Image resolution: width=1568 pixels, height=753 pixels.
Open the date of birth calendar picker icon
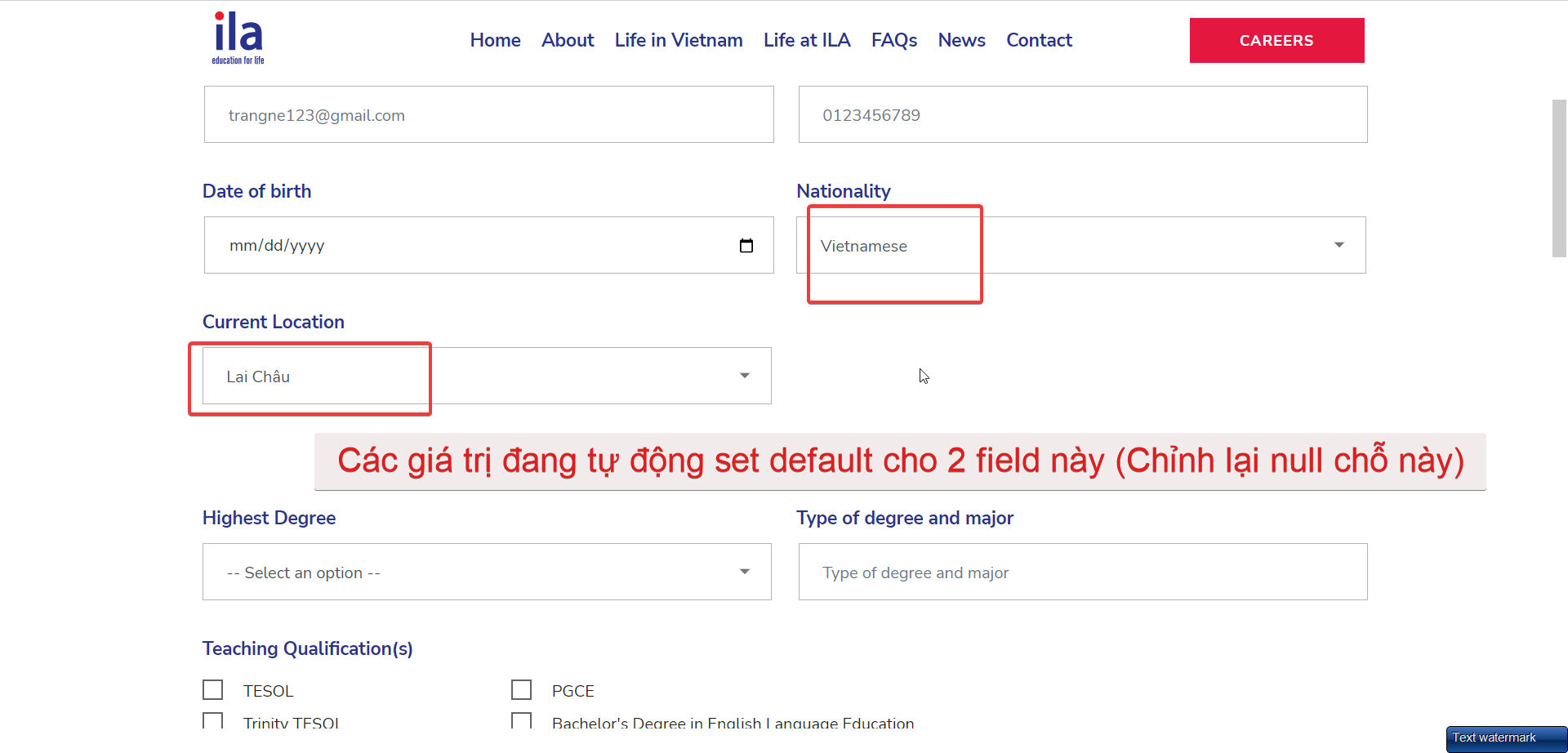pyautogui.click(x=746, y=245)
